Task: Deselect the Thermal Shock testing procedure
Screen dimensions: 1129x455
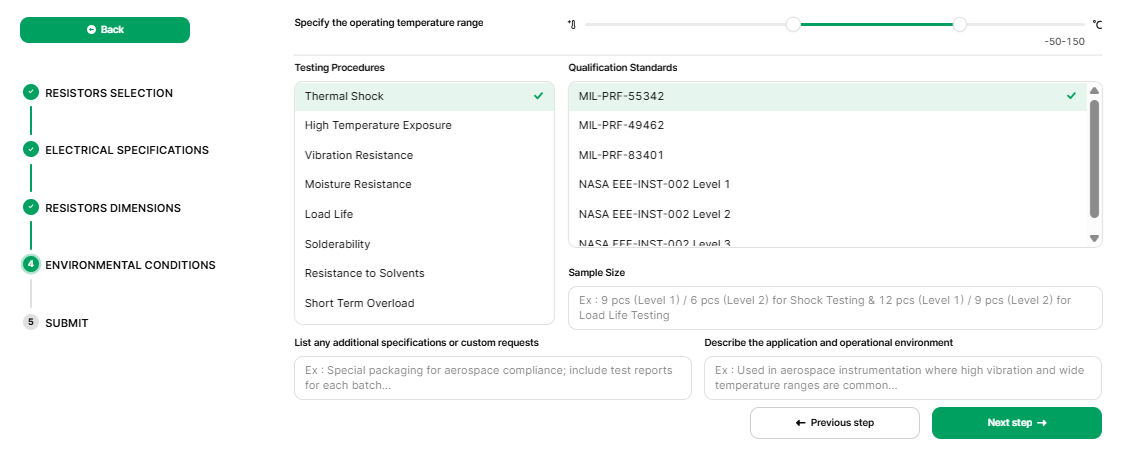Action: pos(424,96)
